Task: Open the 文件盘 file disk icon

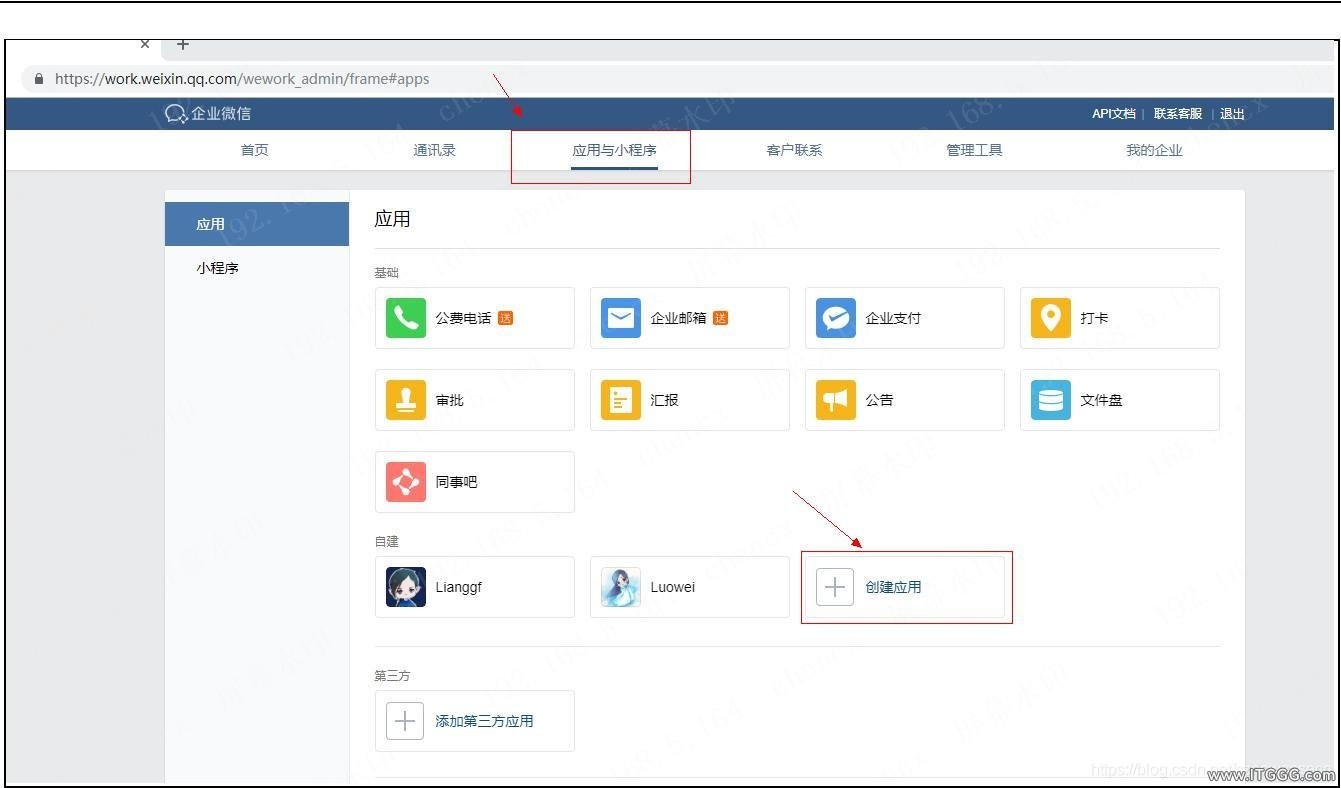Action: (1051, 400)
